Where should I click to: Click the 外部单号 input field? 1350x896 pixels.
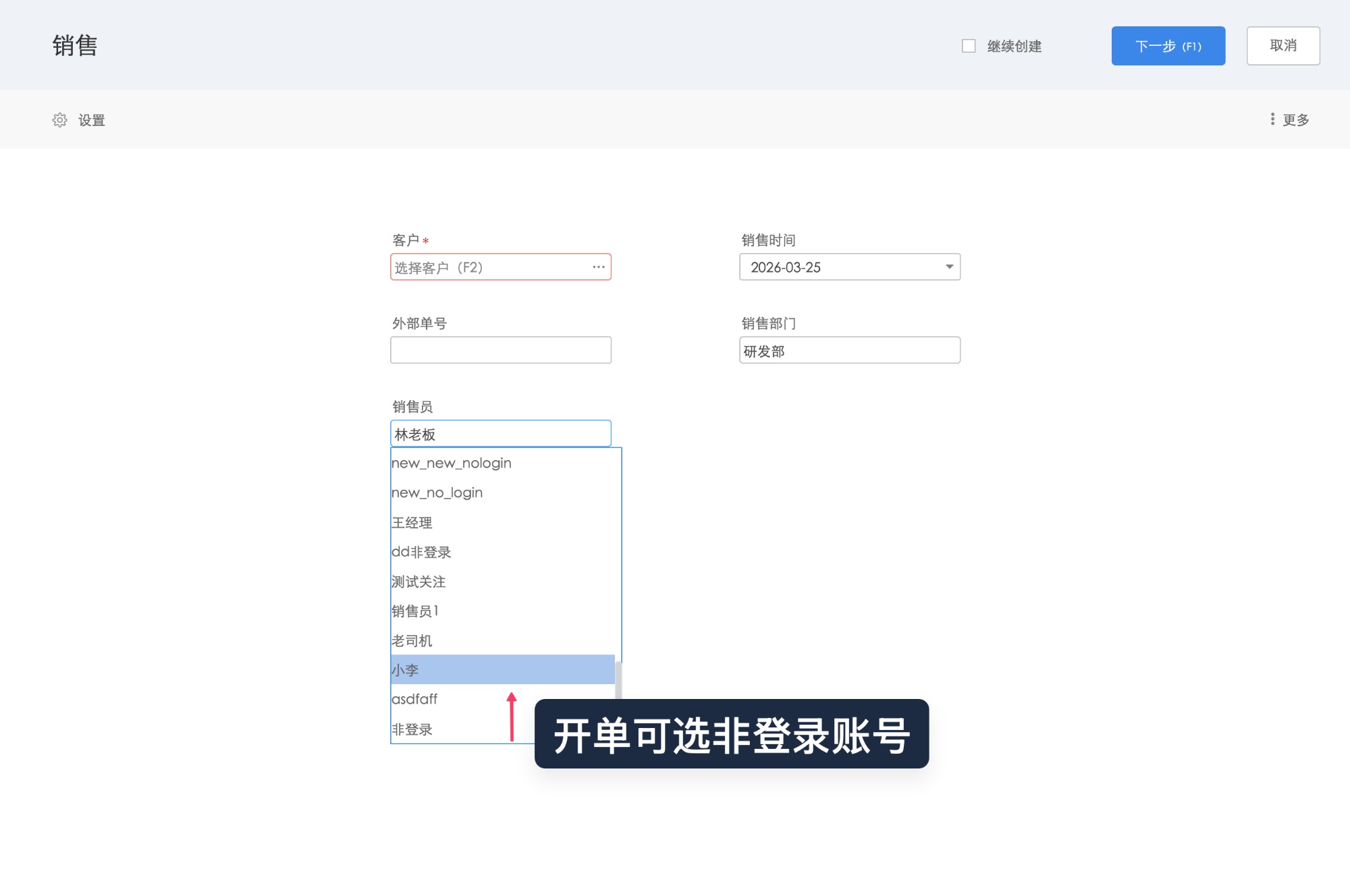click(x=500, y=349)
